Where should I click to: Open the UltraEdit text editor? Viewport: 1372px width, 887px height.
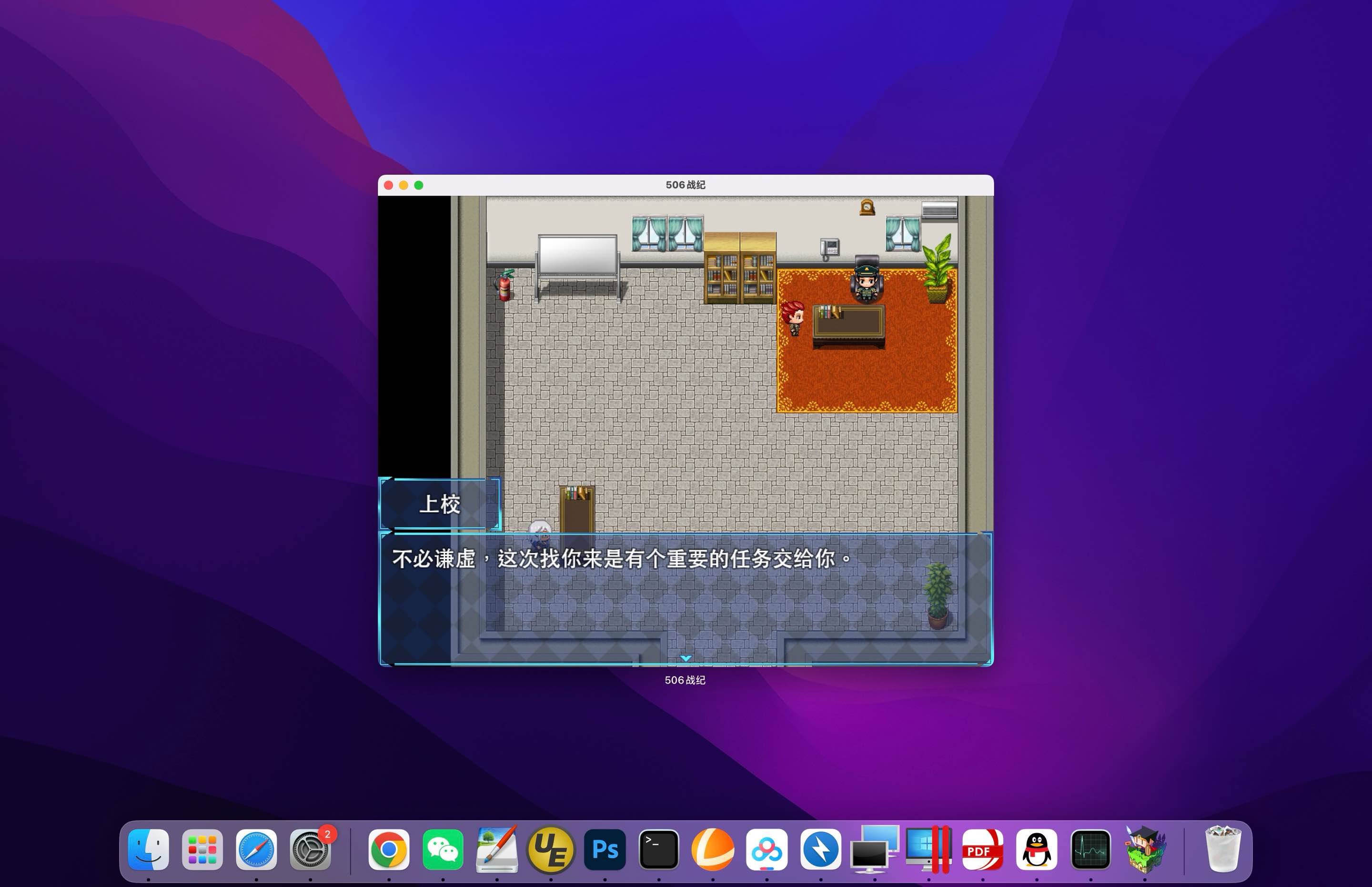point(551,848)
